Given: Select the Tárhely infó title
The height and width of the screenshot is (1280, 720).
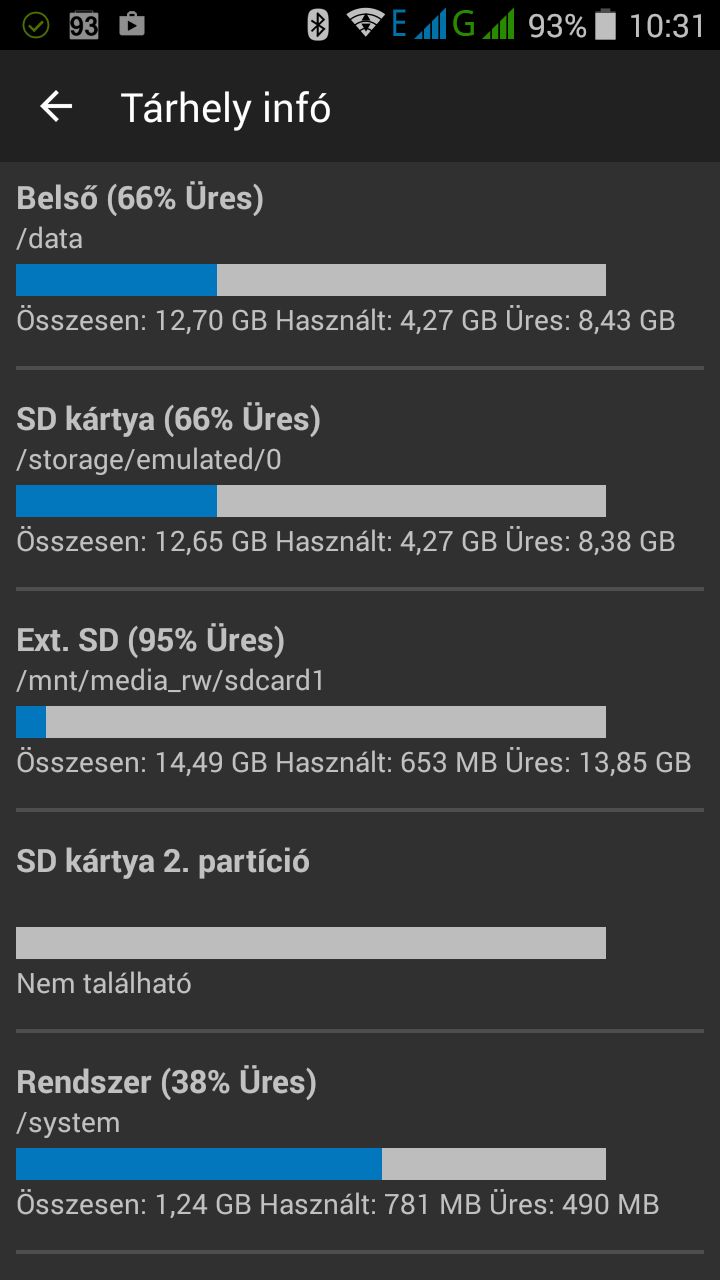Looking at the screenshot, I should [x=226, y=108].
